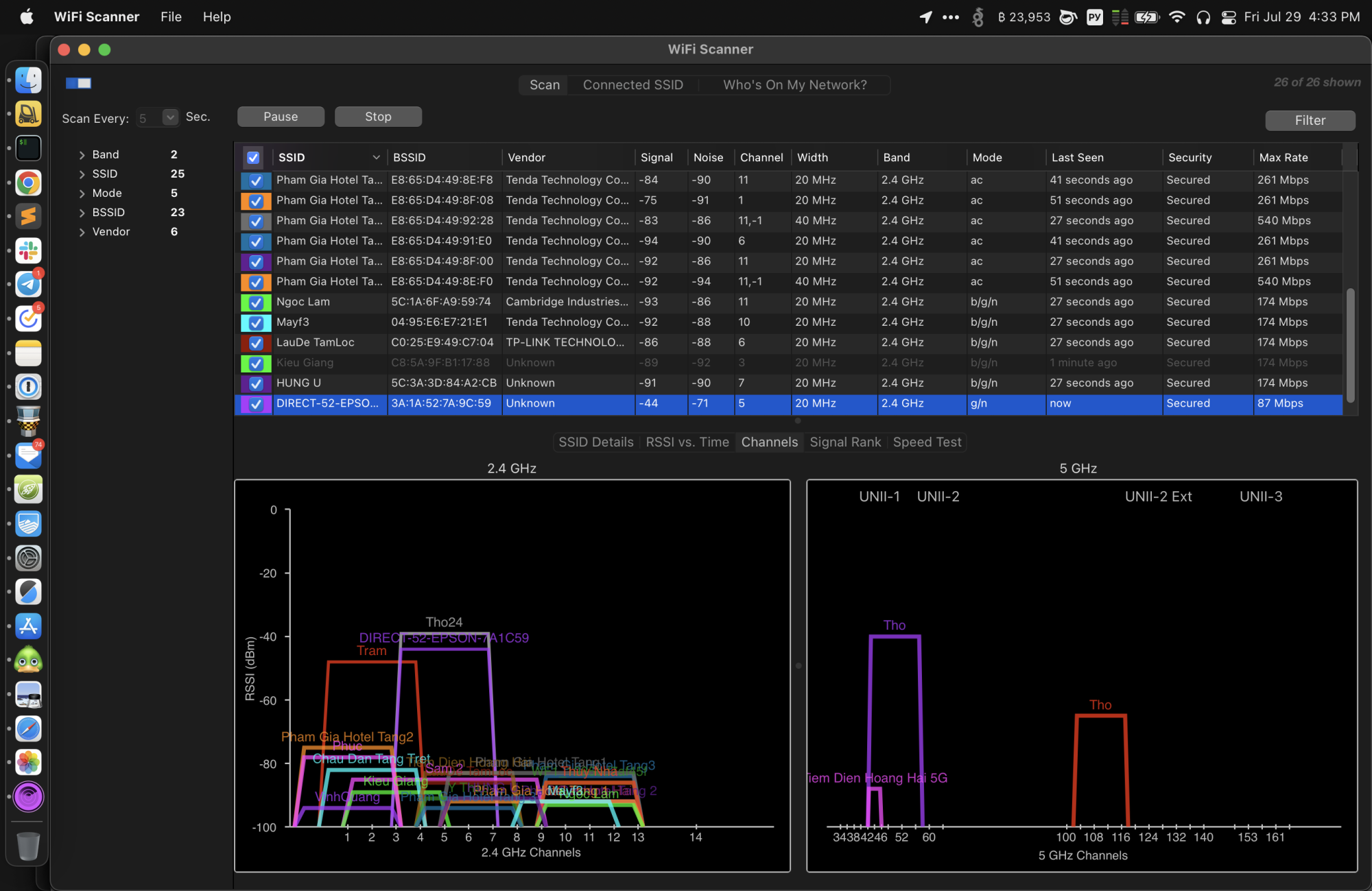Open the Adium green duck icon

(28, 661)
